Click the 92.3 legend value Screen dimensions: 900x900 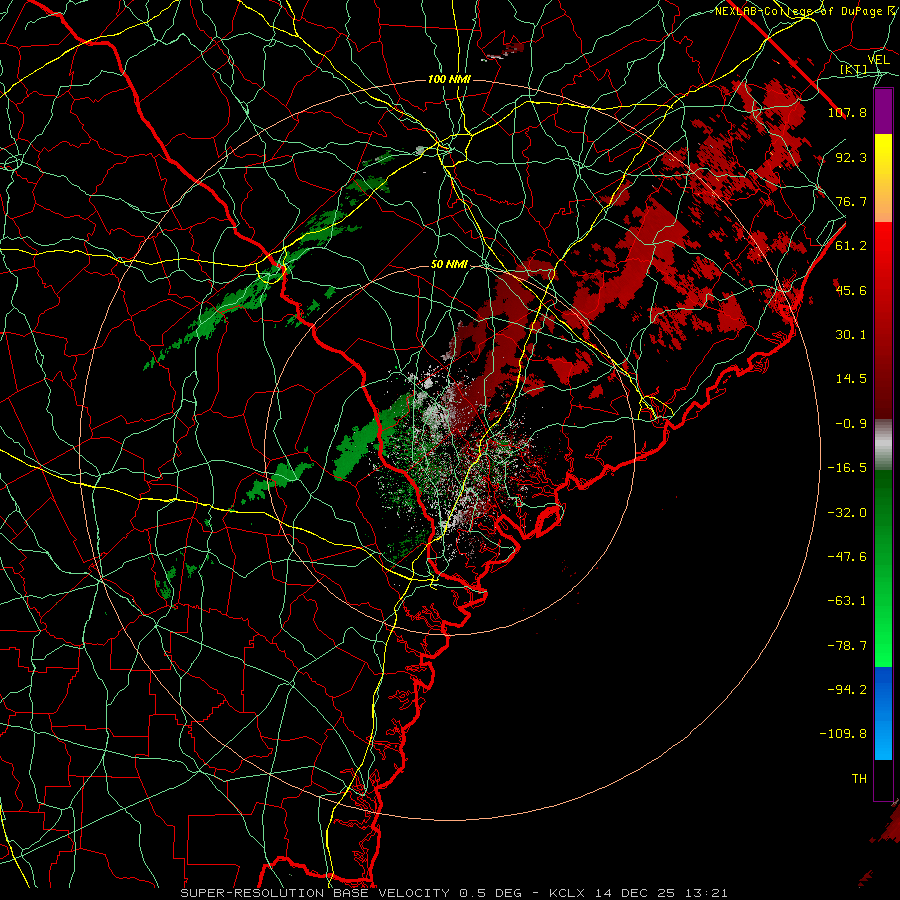(851, 157)
